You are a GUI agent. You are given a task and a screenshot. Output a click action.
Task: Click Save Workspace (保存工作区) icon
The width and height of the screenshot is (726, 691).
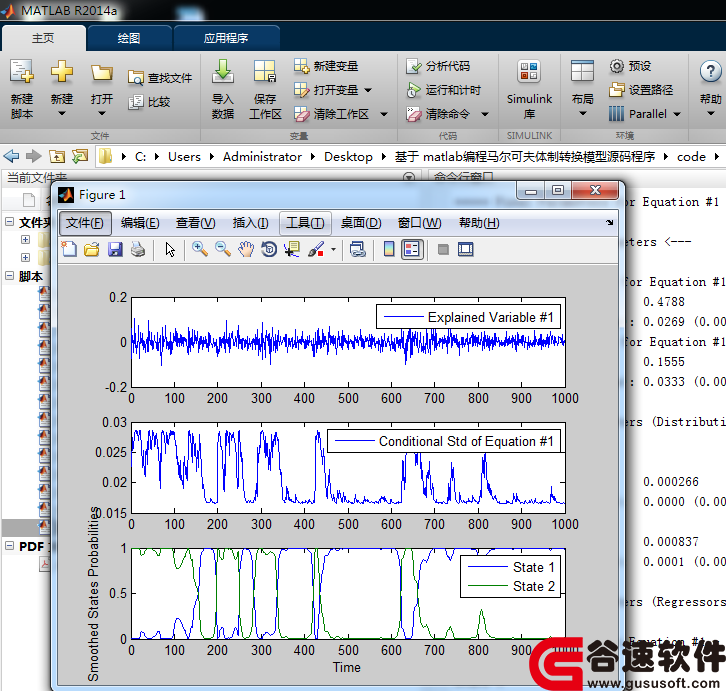point(265,72)
